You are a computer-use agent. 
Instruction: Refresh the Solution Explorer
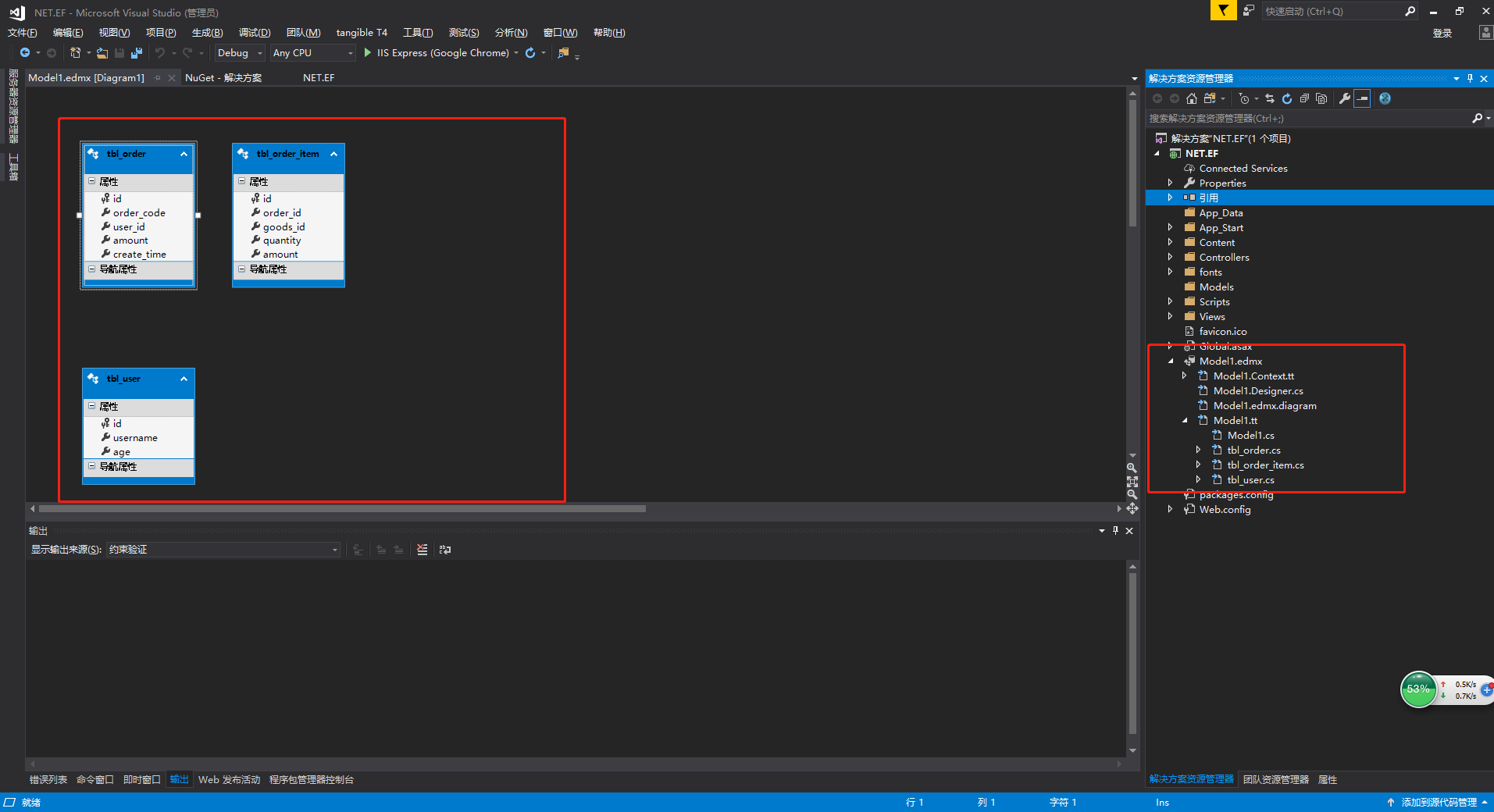point(1287,98)
